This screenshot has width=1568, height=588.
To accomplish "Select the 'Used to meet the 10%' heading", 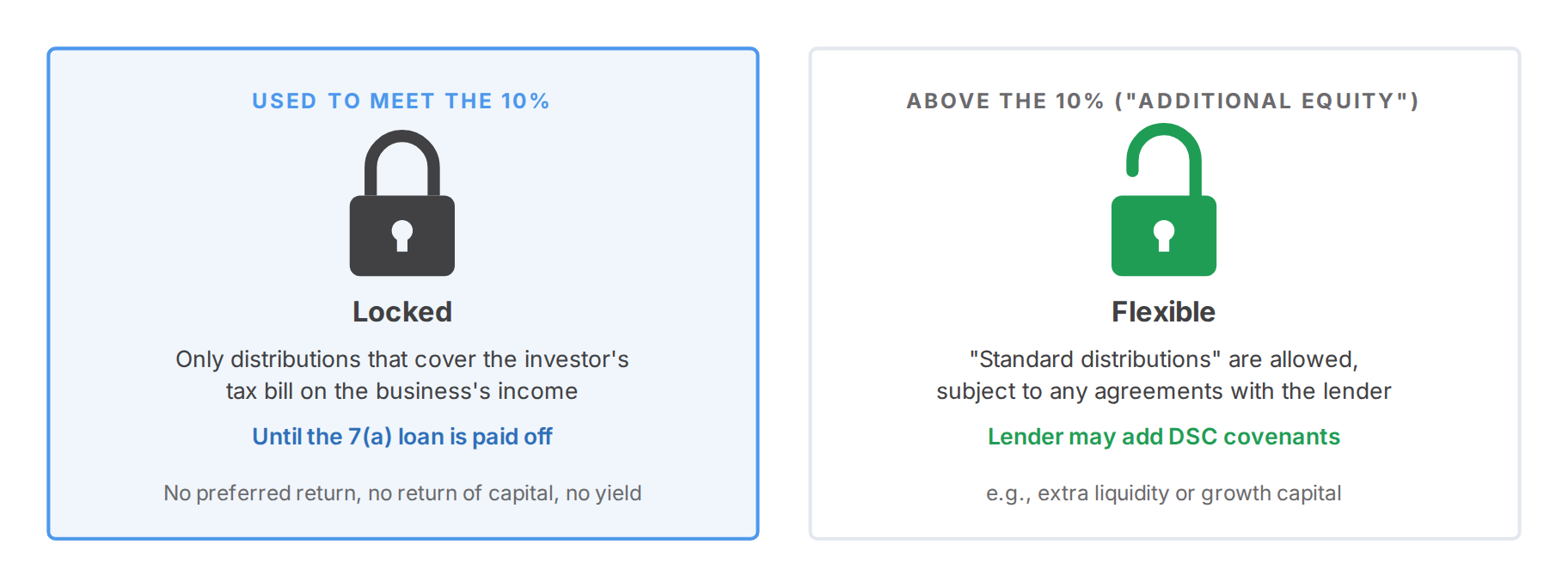I will tap(401, 101).
